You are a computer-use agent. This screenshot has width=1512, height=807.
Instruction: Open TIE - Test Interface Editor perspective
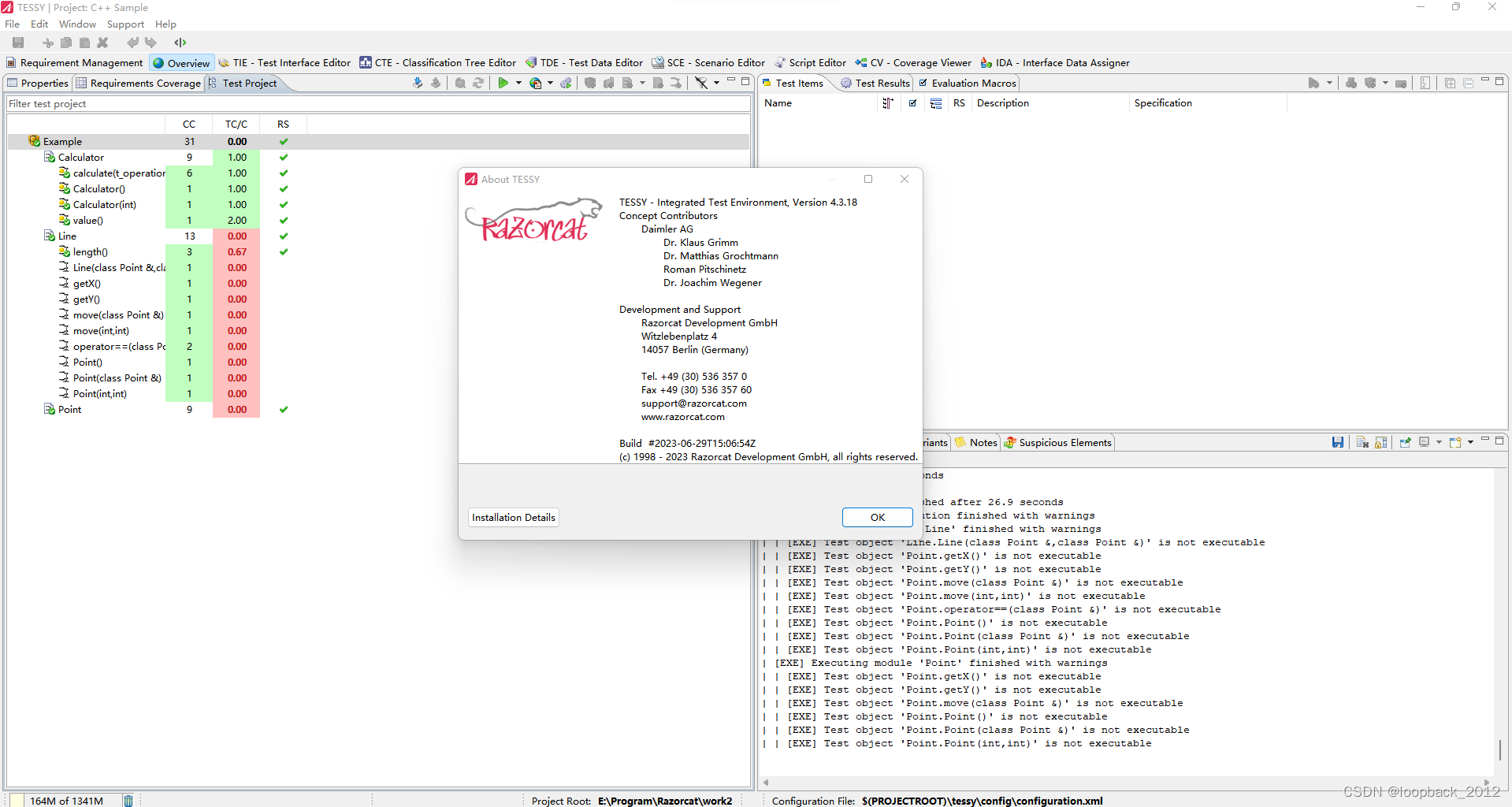284,63
